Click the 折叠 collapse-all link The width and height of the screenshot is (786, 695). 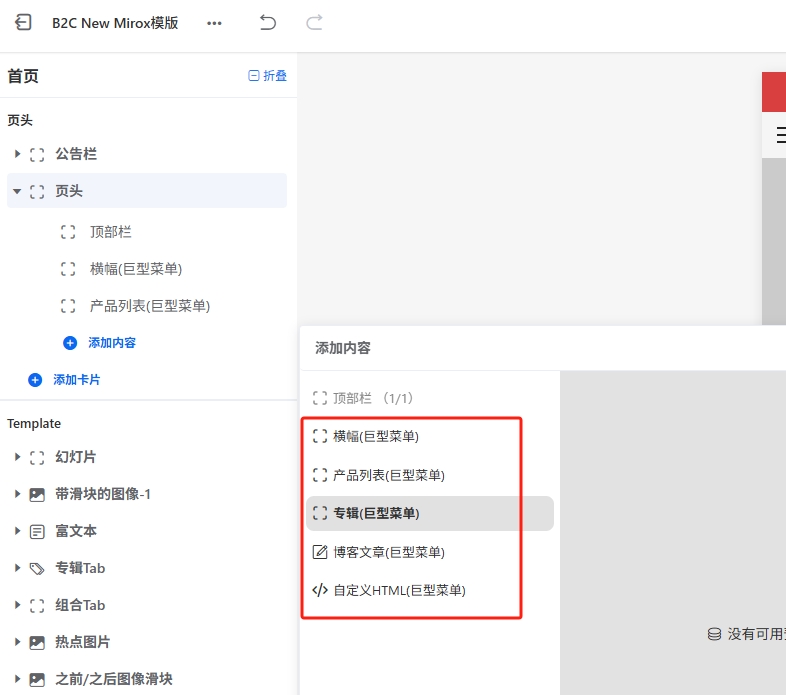(268, 76)
